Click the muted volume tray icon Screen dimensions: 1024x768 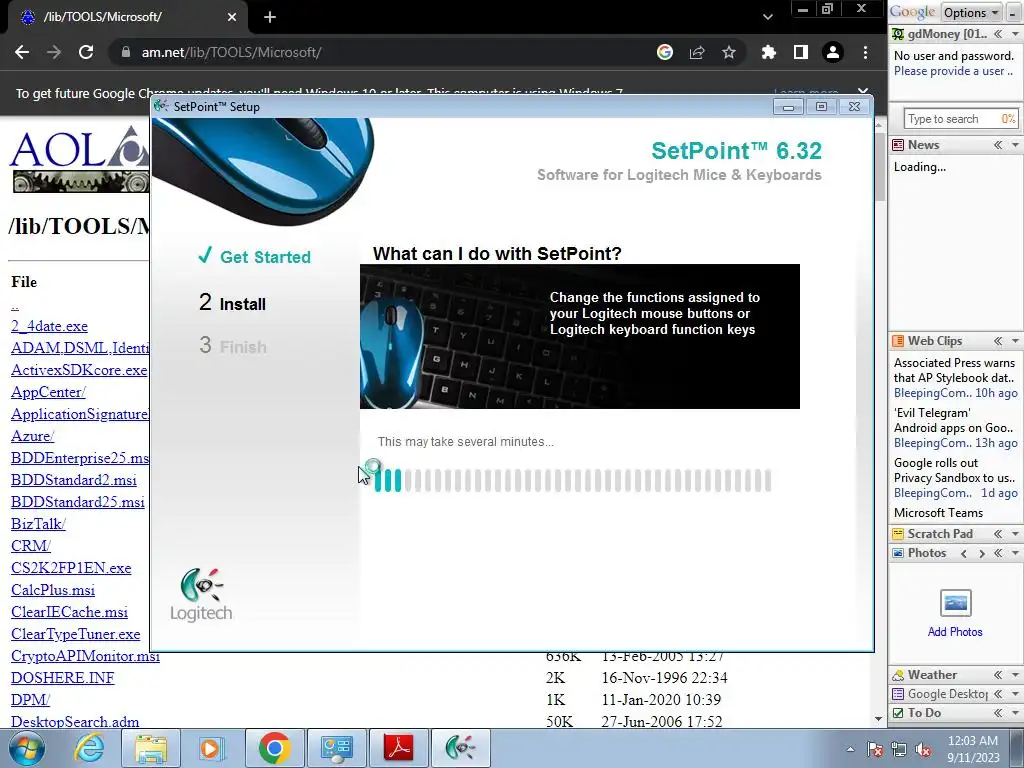[x=924, y=749]
